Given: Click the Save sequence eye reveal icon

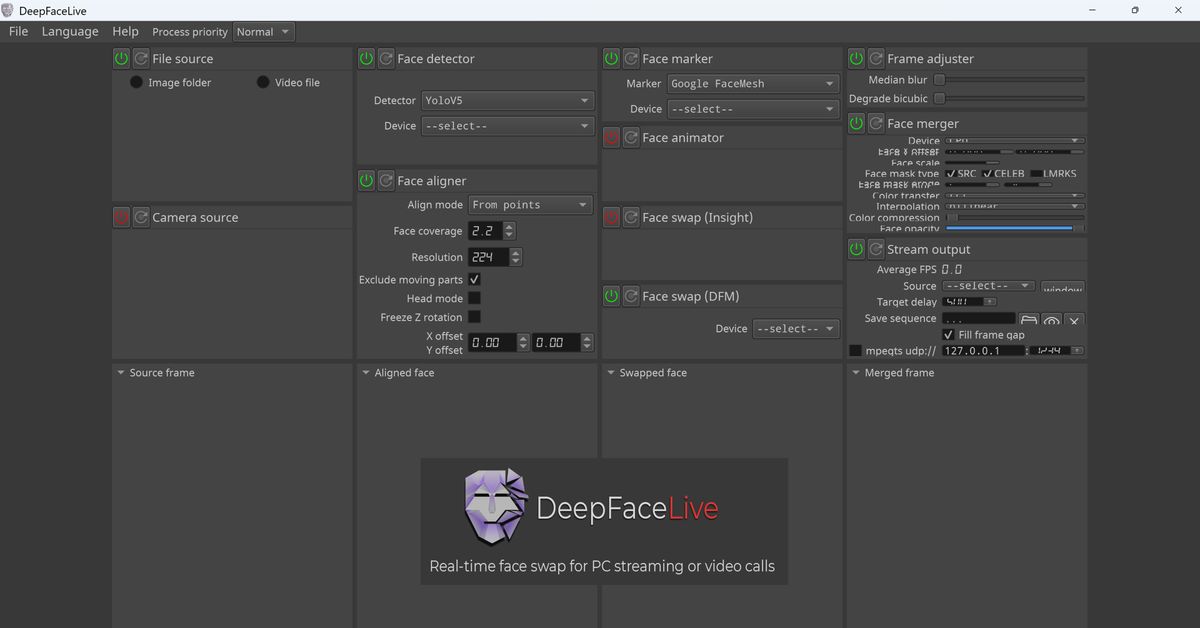Looking at the screenshot, I should point(1051,320).
